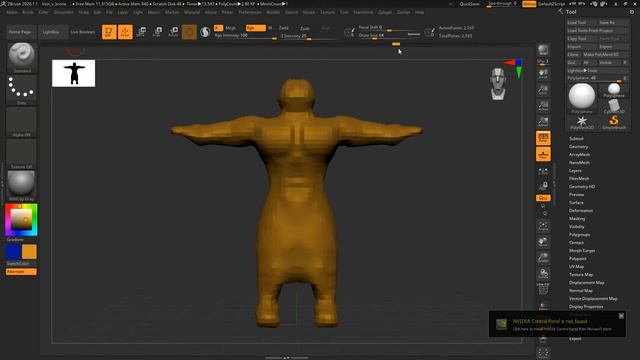Click the Local symmetry icon
The width and height of the screenshot is (640, 360).
(x=543, y=171)
